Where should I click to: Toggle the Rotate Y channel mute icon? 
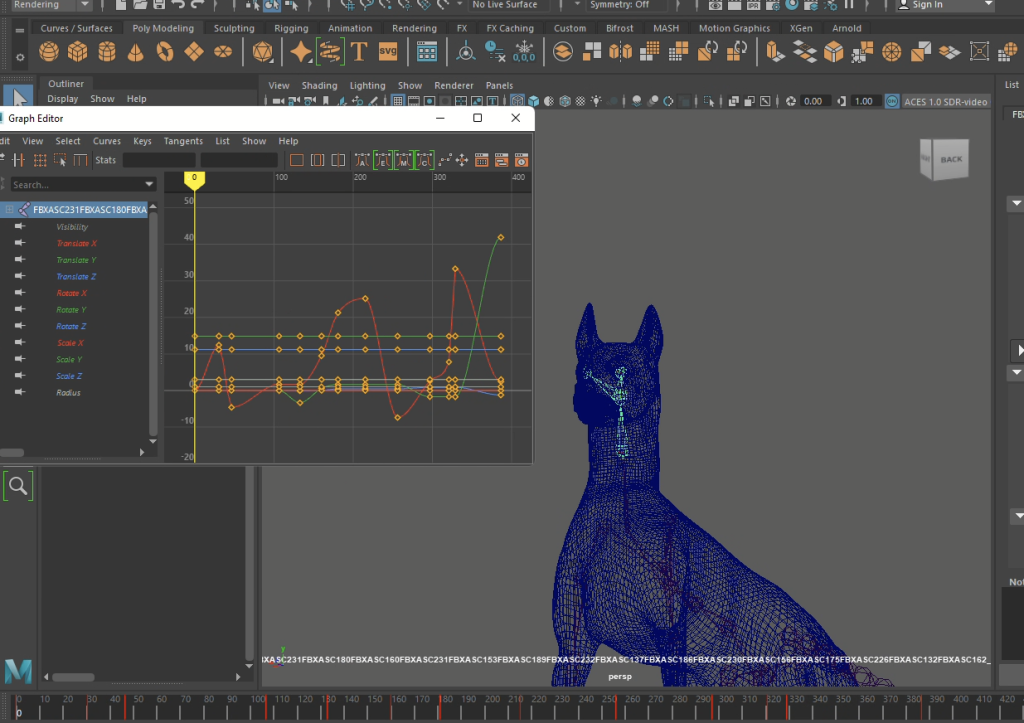[x=19, y=310]
